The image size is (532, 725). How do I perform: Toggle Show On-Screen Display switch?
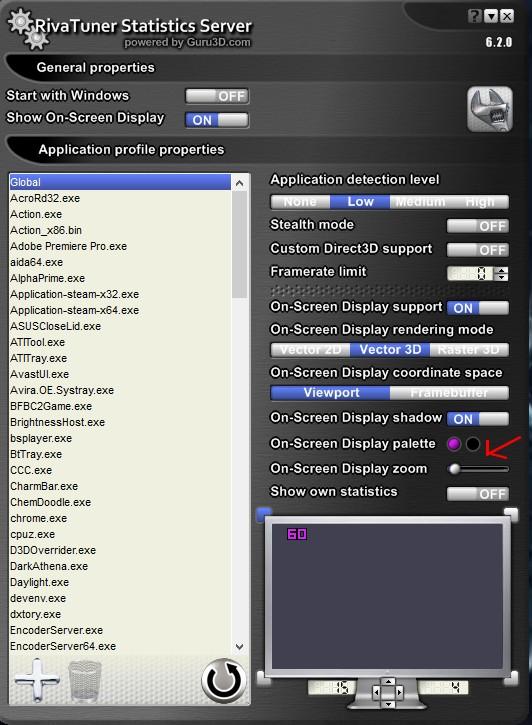point(217,120)
